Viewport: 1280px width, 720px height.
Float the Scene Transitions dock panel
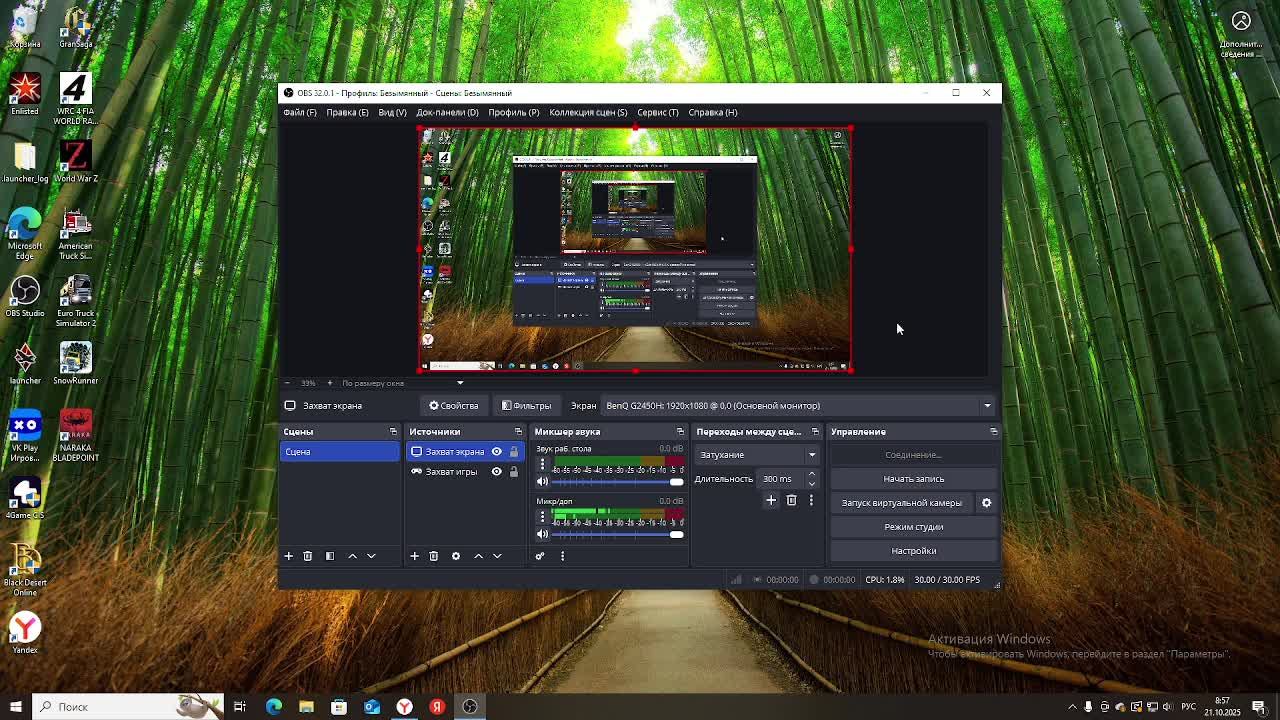[815, 432]
